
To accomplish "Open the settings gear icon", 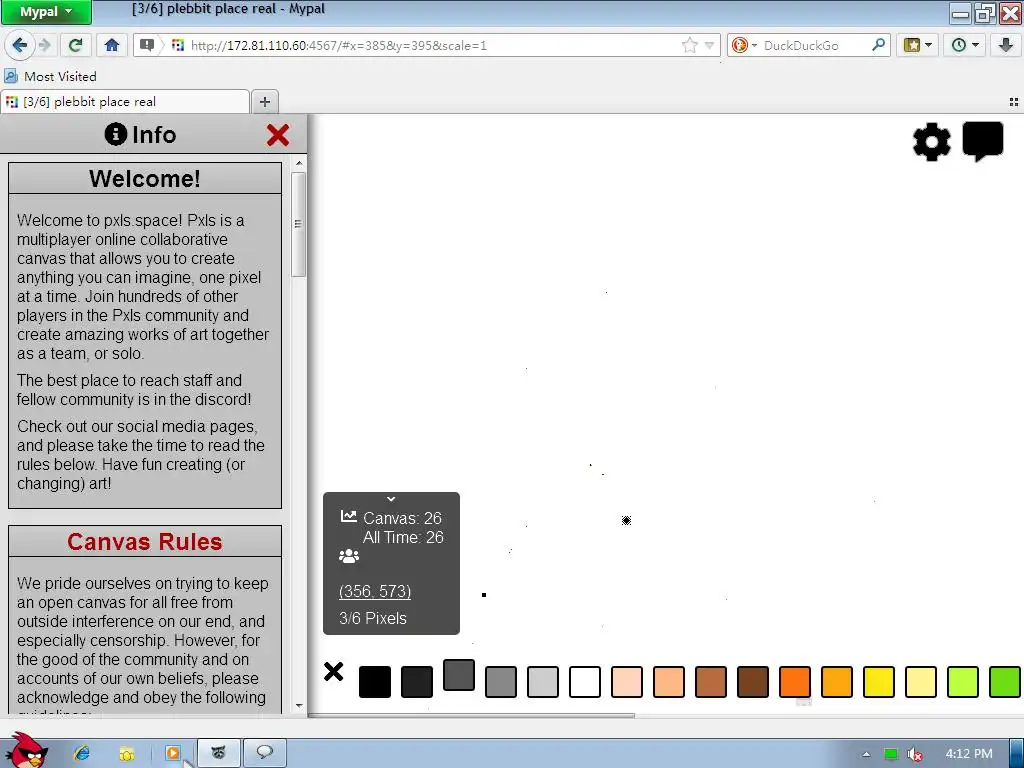I will pos(932,142).
